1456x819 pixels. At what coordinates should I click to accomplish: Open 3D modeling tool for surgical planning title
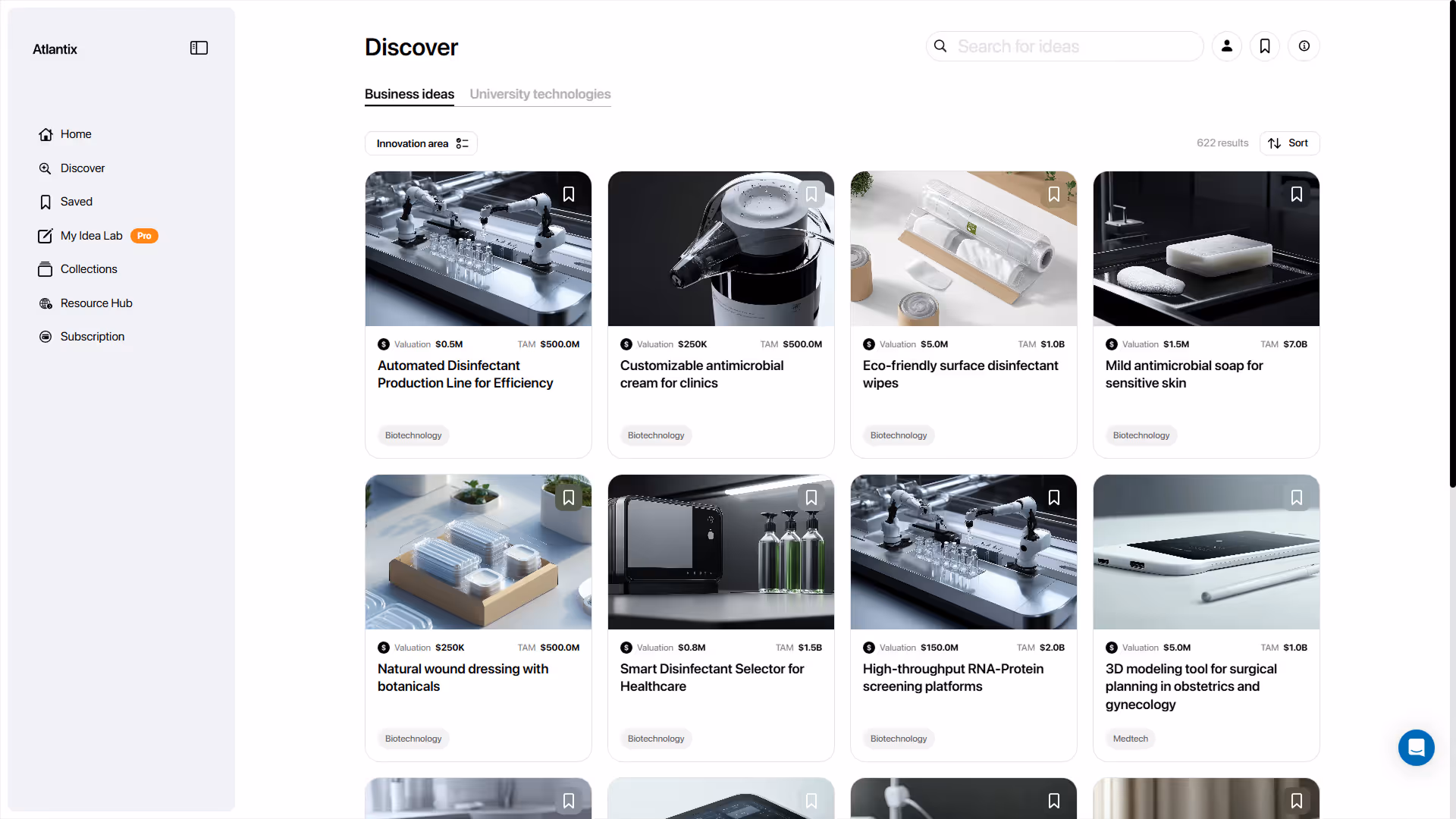click(x=1191, y=686)
